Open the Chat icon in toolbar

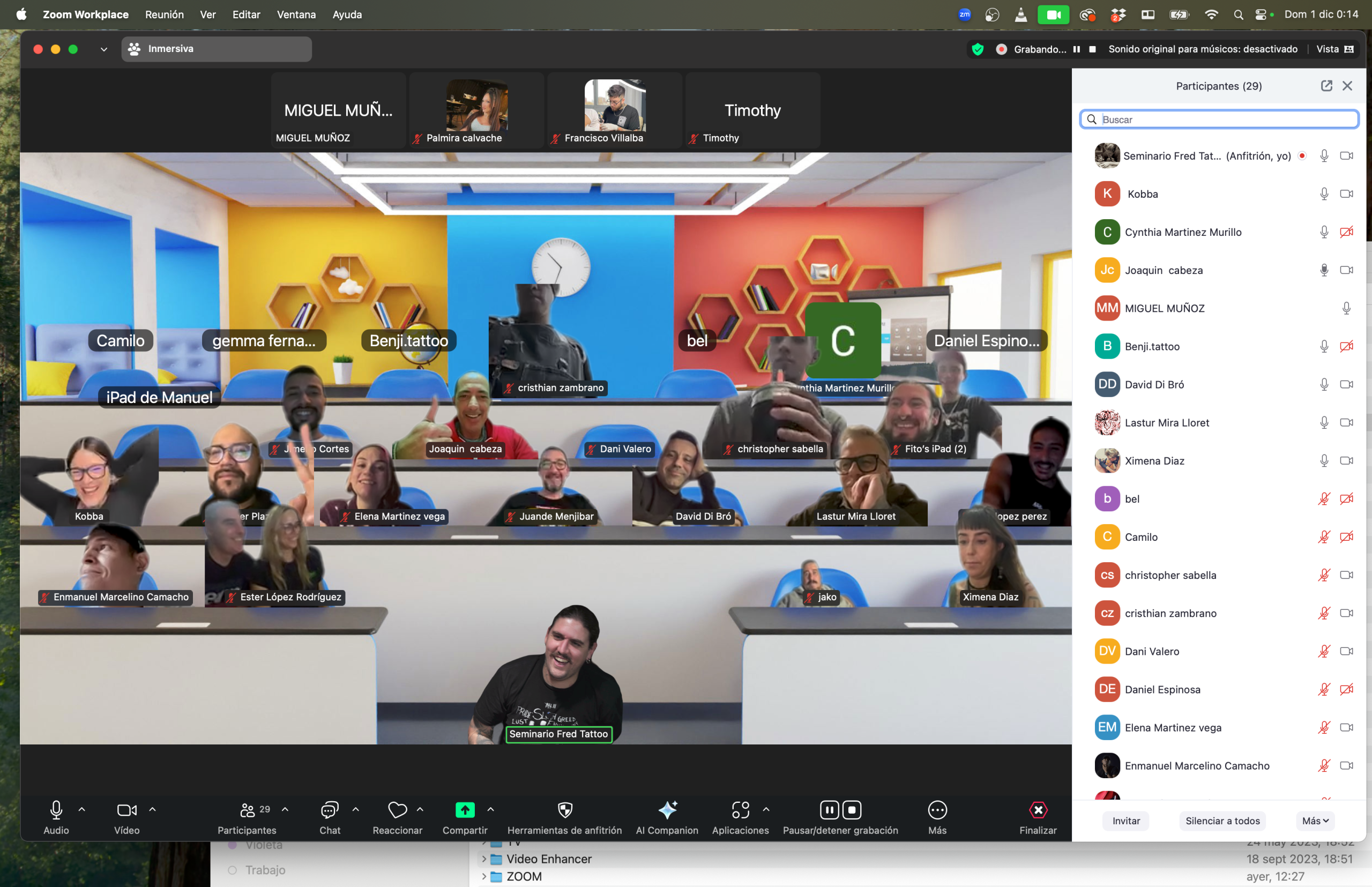click(x=330, y=810)
